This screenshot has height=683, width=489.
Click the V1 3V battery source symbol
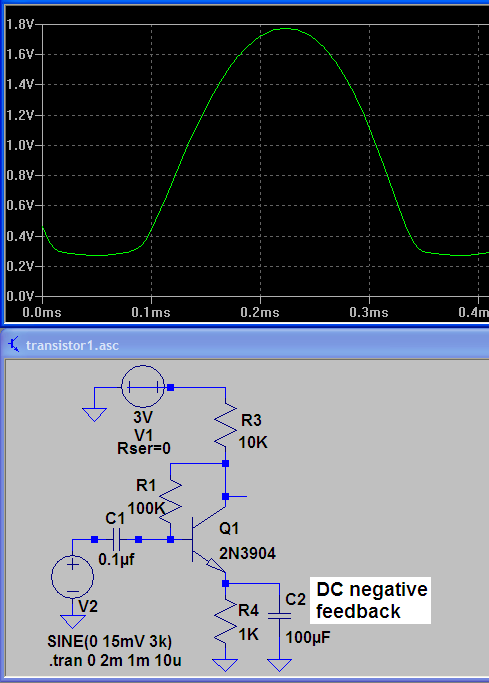[x=143, y=387]
